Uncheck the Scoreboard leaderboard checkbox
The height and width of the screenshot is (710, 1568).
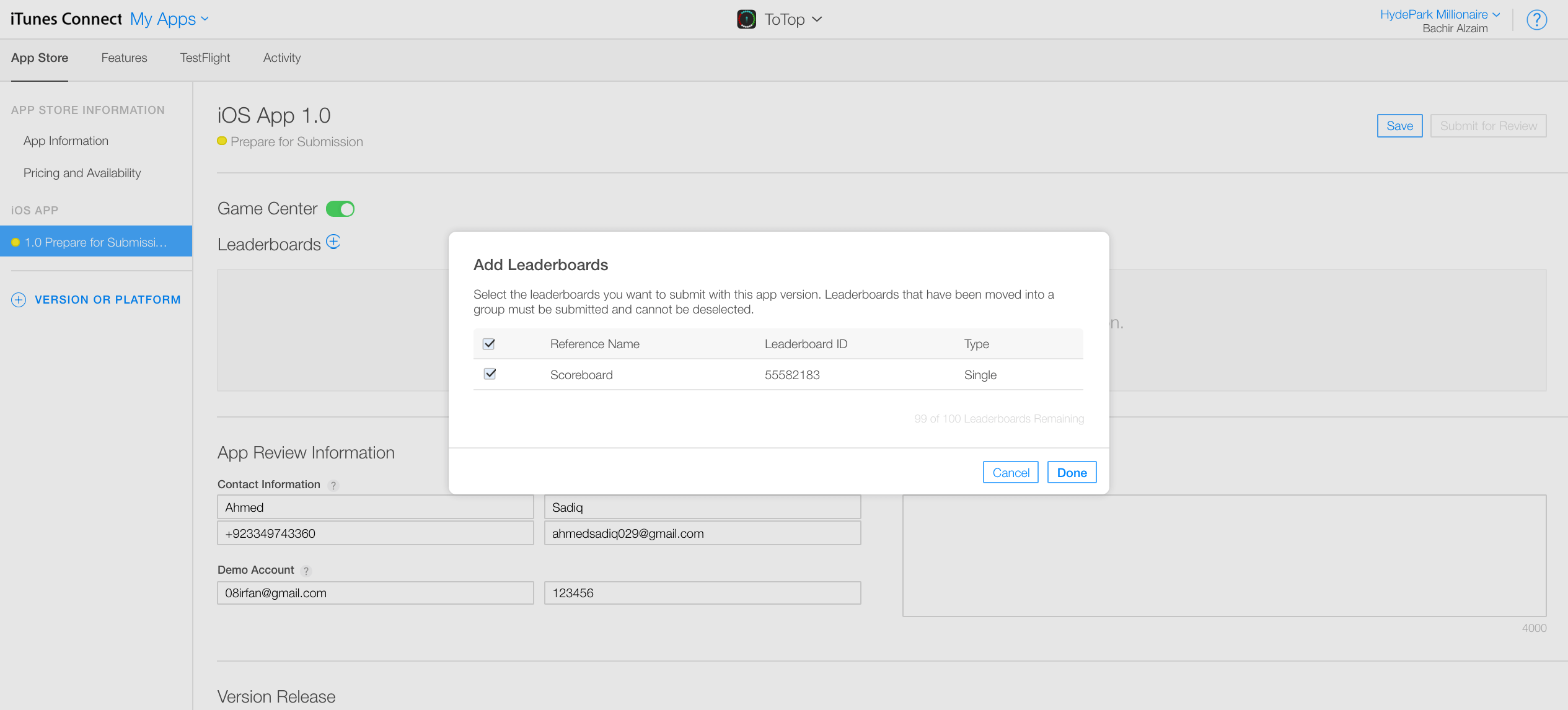(490, 374)
